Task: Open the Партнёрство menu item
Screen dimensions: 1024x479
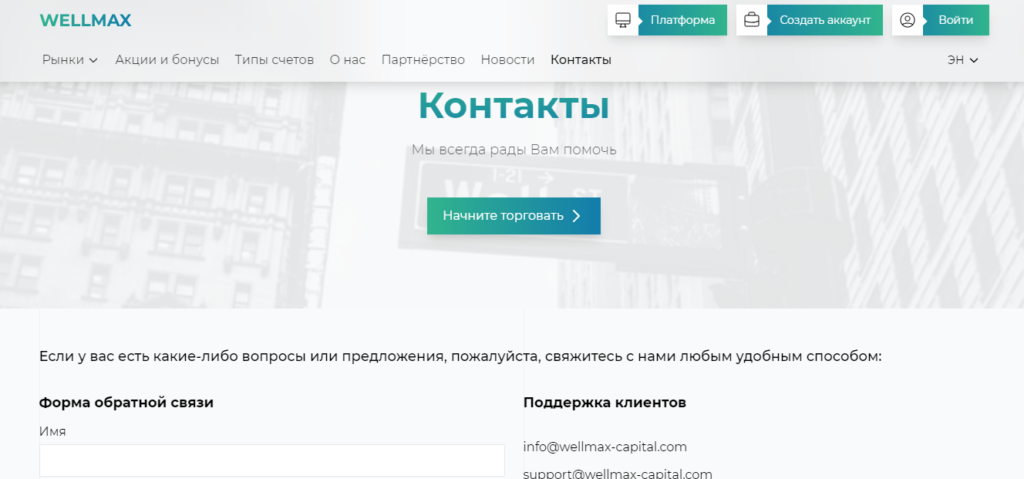Action: [423, 60]
